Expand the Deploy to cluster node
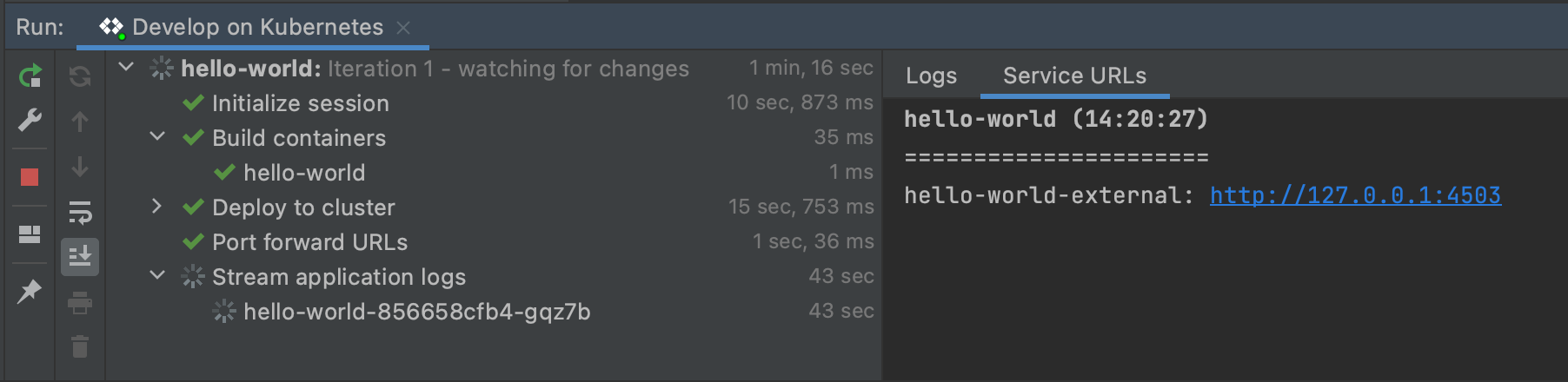The image size is (1568, 382). [157, 206]
